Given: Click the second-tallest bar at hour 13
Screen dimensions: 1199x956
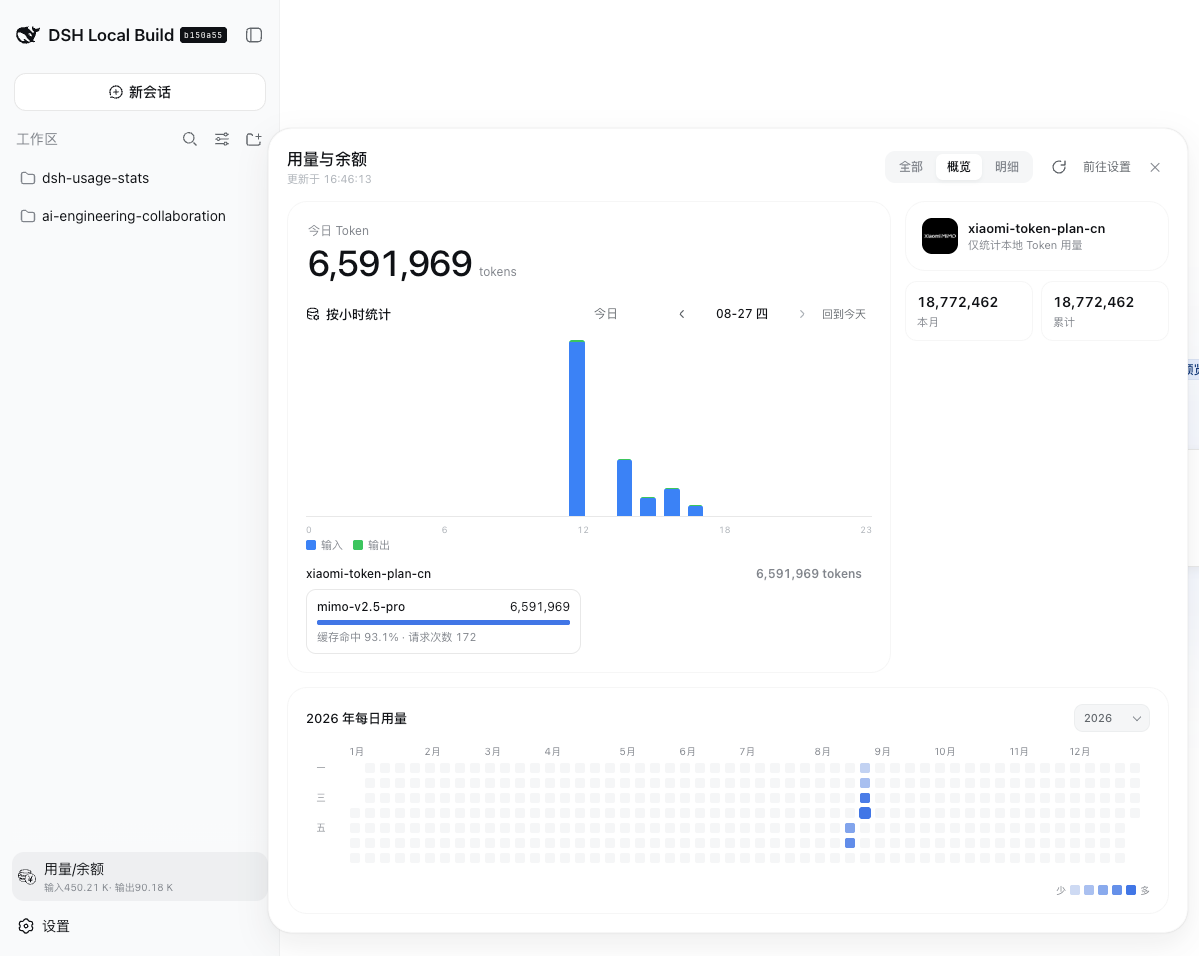Looking at the screenshot, I should [625, 488].
